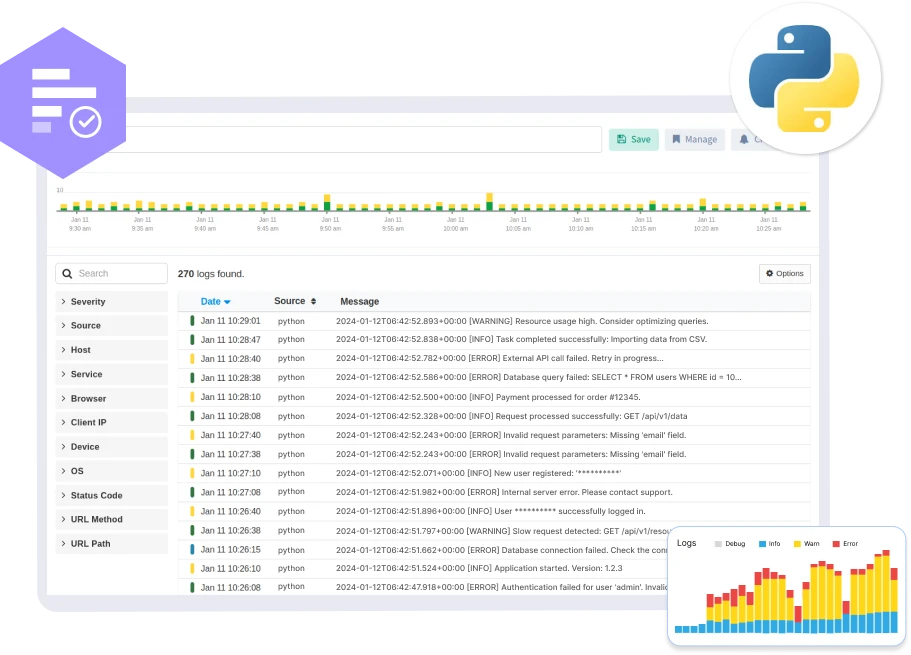
Task: Open log row Jan 11 10:28:38
Action: 494,378
